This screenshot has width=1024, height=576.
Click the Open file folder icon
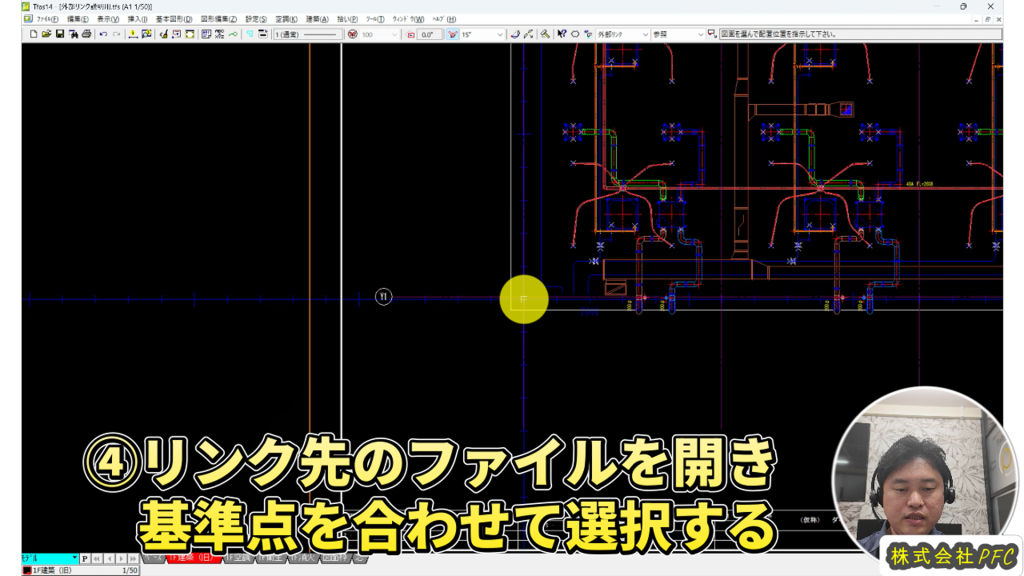(x=46, y=34)
